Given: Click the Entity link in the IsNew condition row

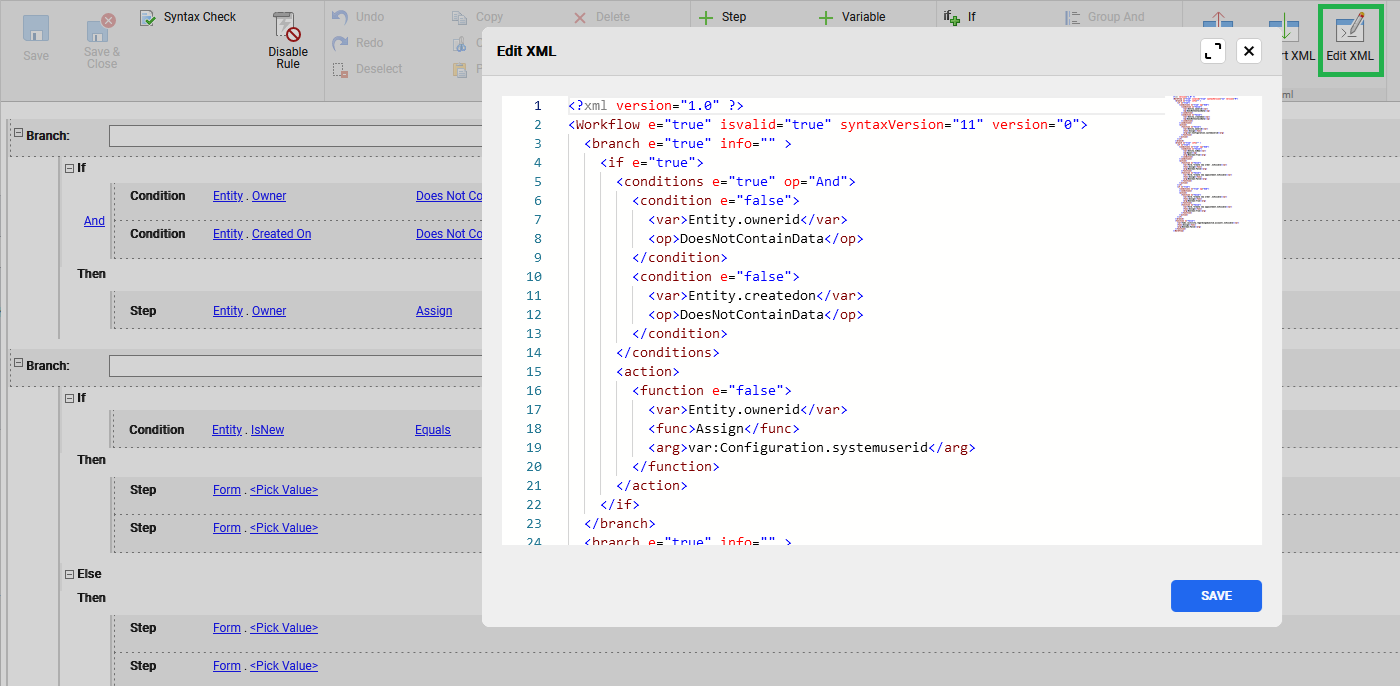Looking at the screenshot, I should pos(227,430).
